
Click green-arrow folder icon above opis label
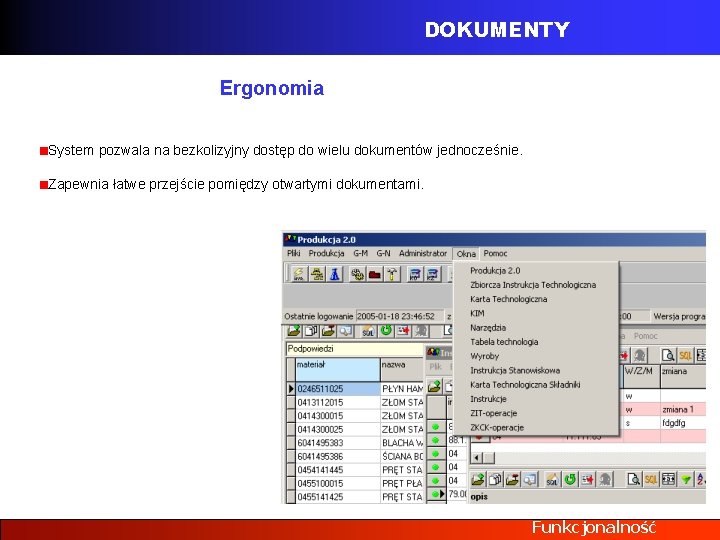point(478,479)
